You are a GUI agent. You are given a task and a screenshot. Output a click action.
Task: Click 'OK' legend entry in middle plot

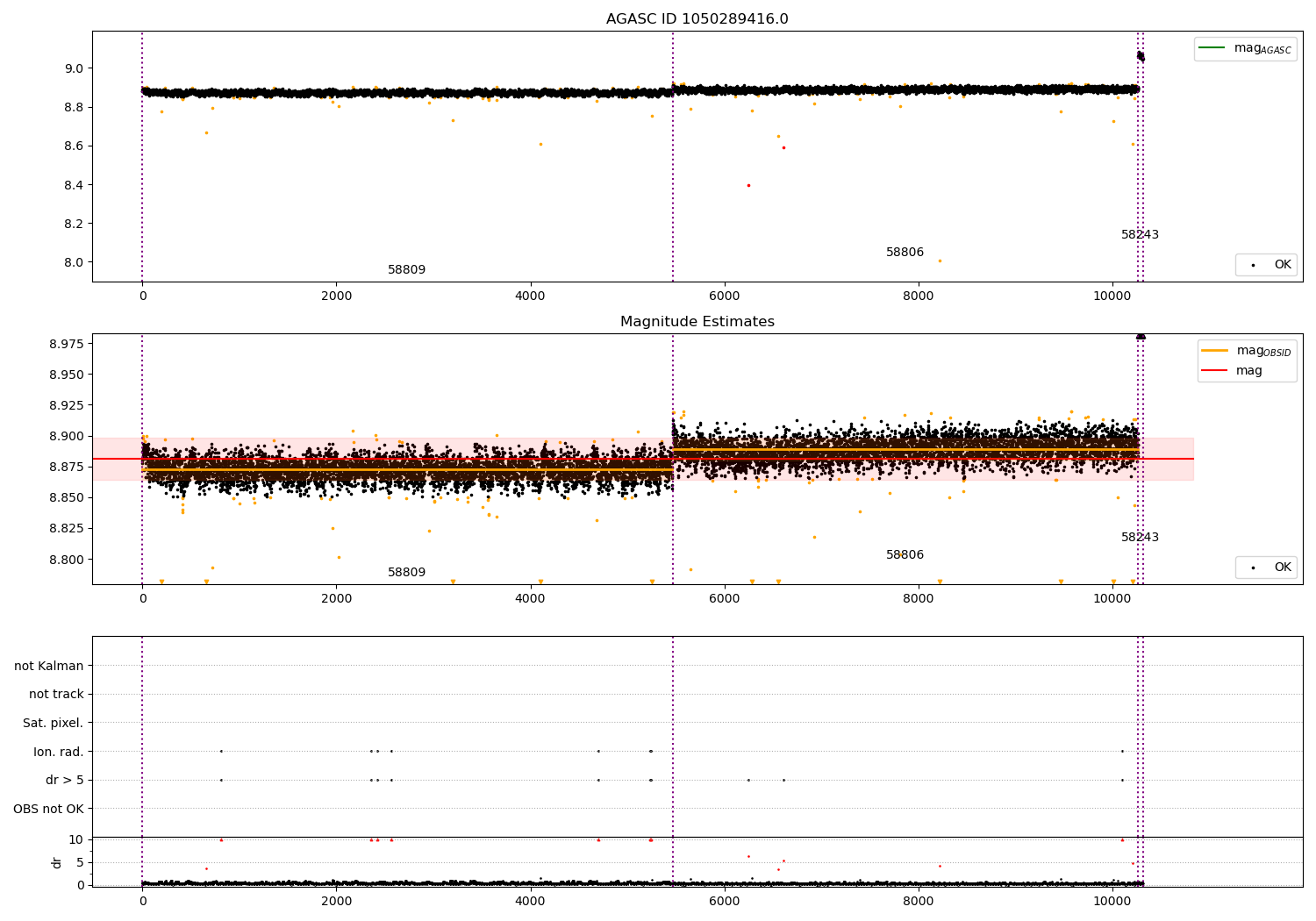coord(1283,568)
